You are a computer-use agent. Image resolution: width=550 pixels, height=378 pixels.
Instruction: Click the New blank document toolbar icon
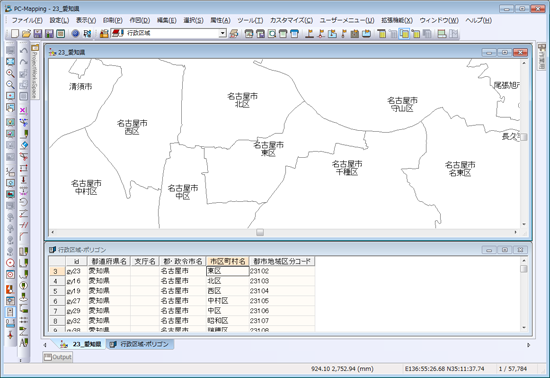pyautogui.click(x=15, y=34)
